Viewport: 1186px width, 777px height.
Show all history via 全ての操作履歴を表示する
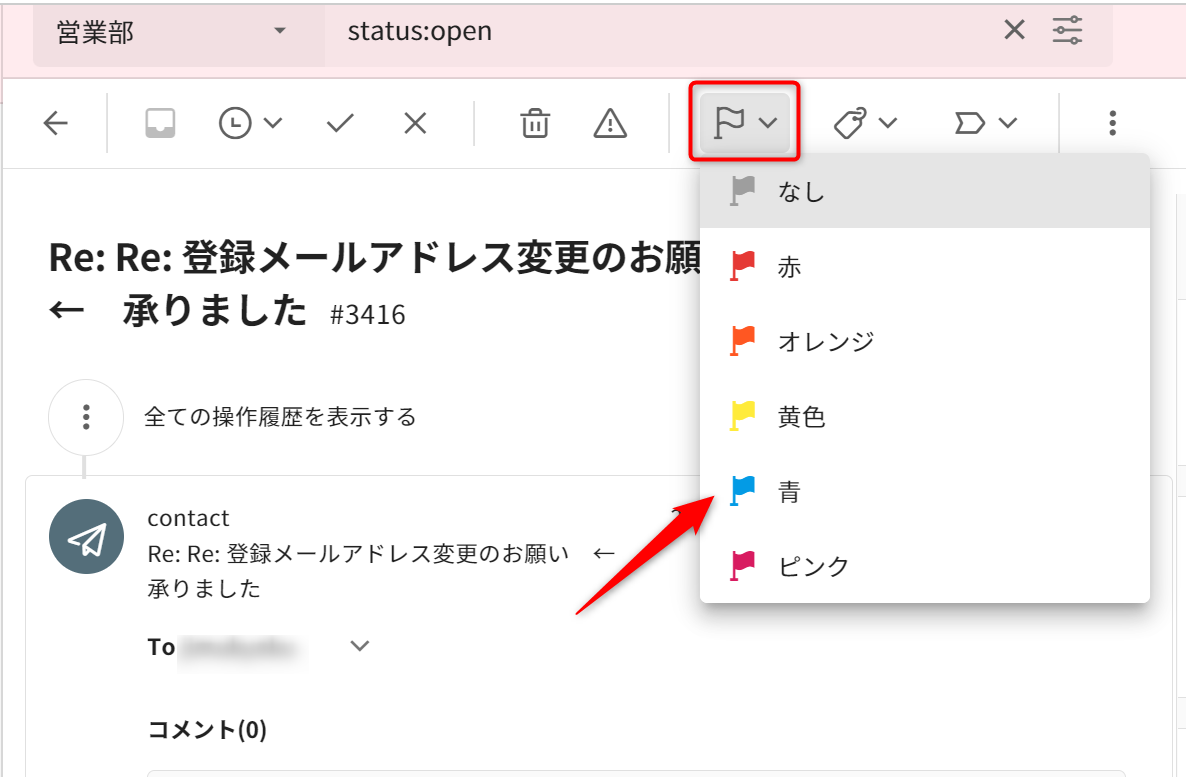tap(280, 416)
